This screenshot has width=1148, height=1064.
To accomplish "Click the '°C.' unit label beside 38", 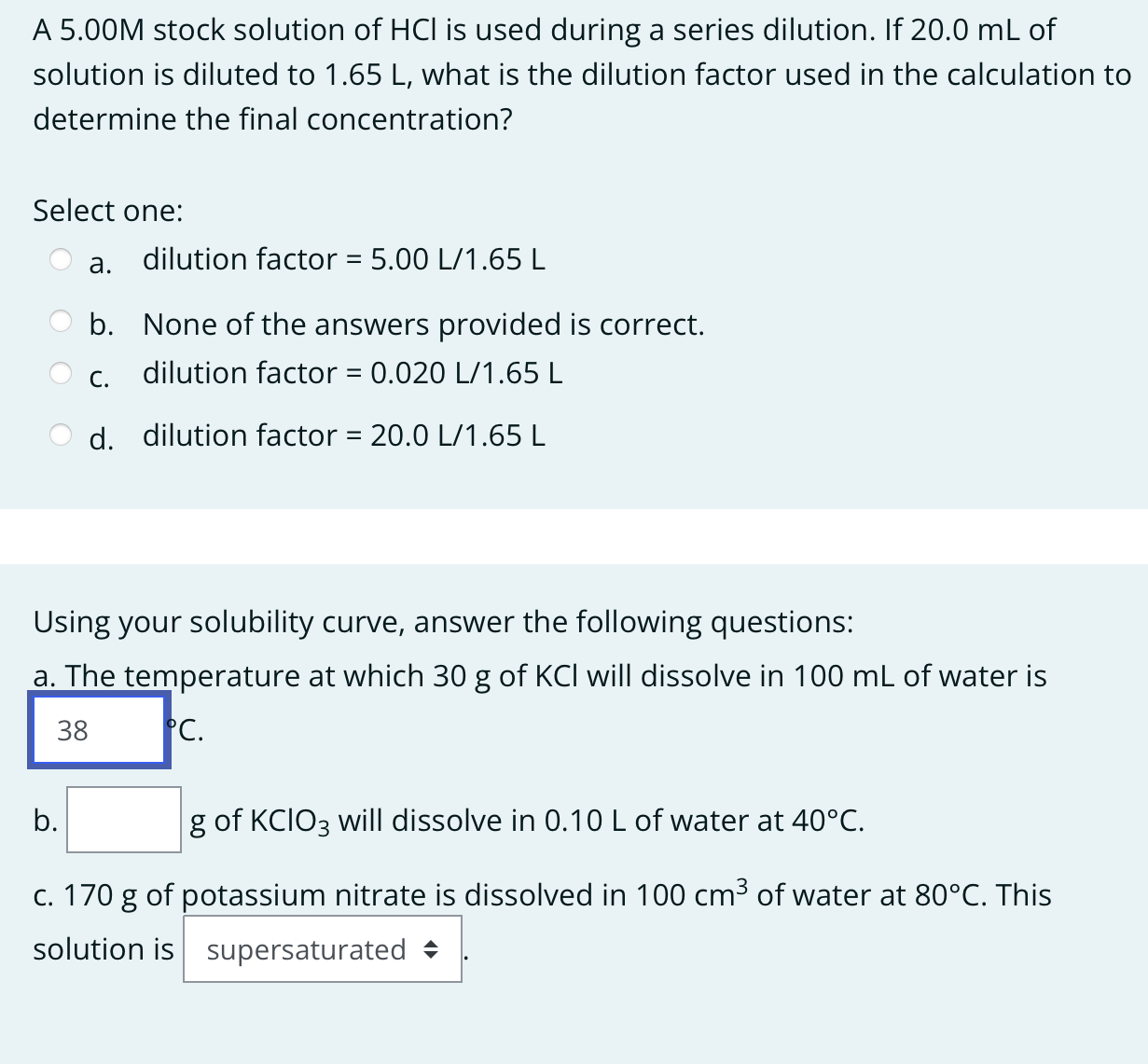I will 187,730.
